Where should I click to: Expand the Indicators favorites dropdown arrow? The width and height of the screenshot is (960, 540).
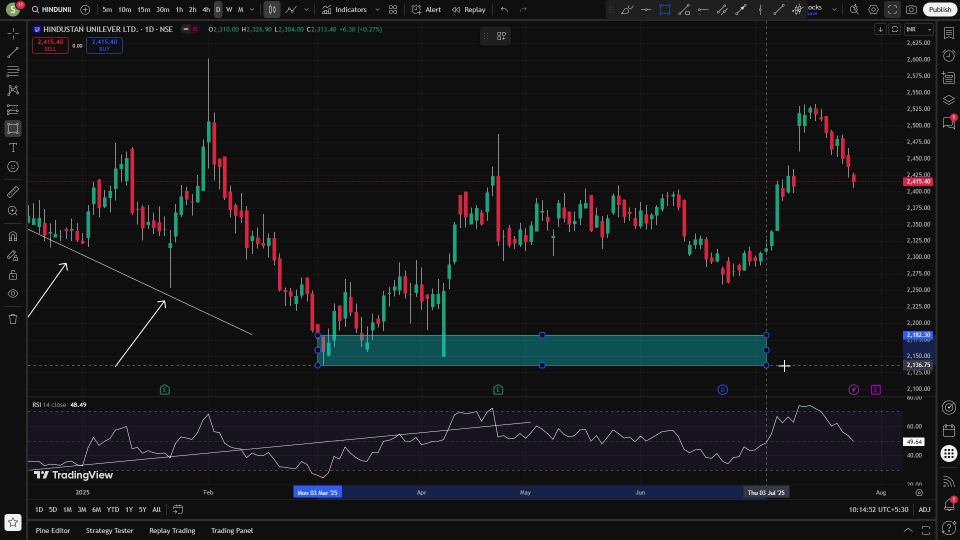click(x=377, y=10)
